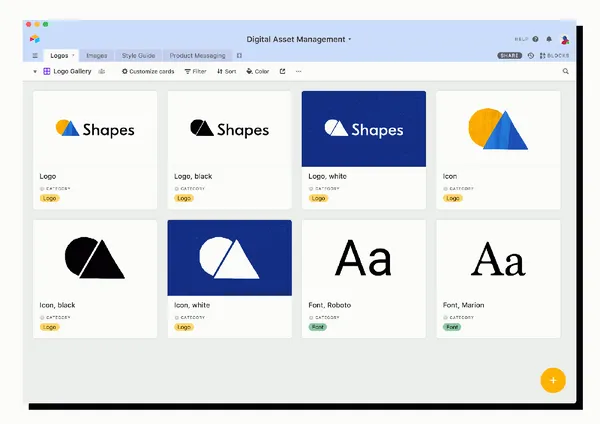
Task: Click the Logo tag on Icon, black card
Action: (50, 327)
